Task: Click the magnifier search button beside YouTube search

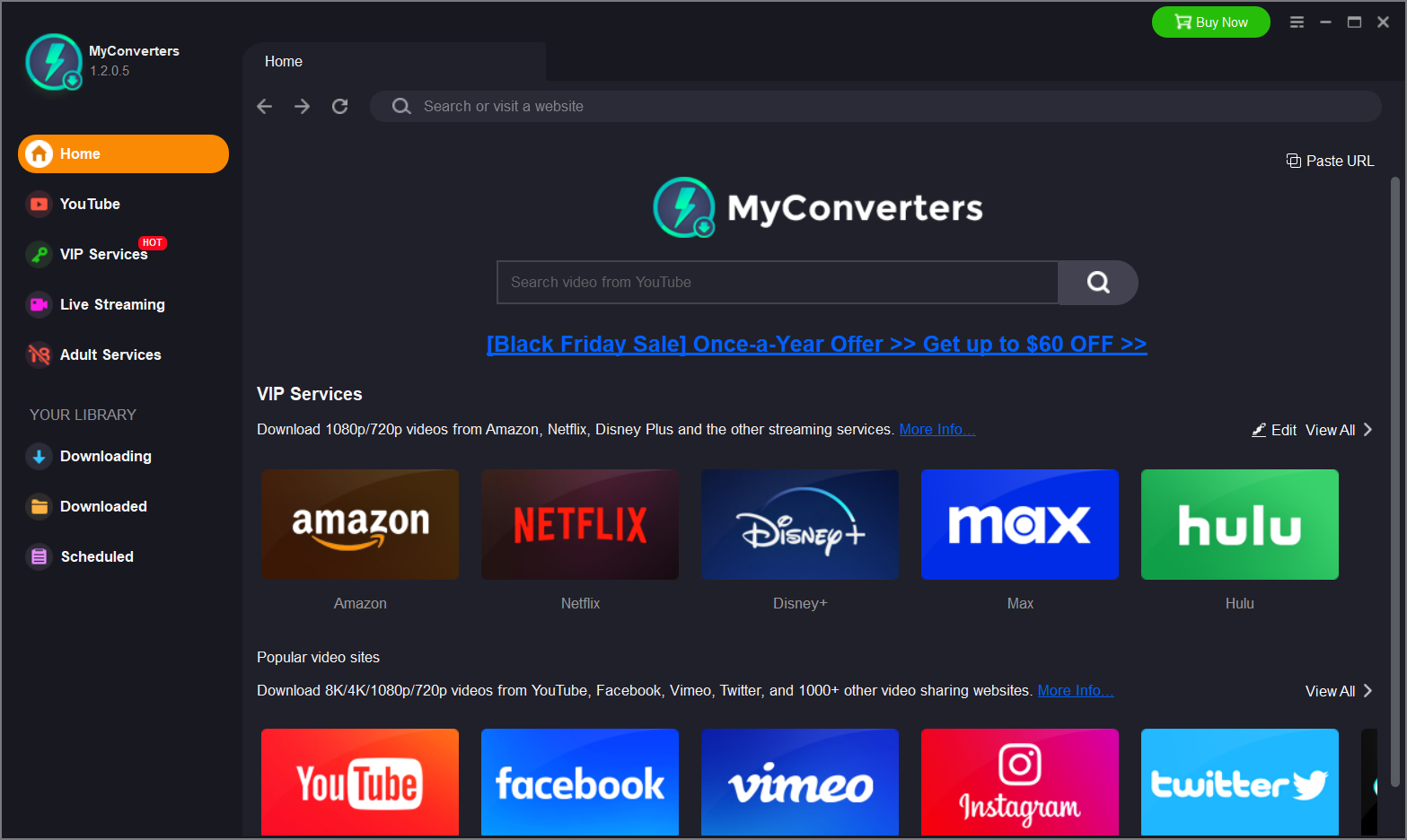Action: [x=1098, y=283]
